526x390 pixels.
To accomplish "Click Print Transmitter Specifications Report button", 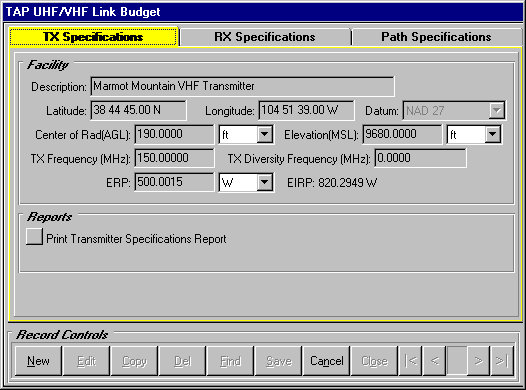I will pyautogui.click(x=34, y=236).
